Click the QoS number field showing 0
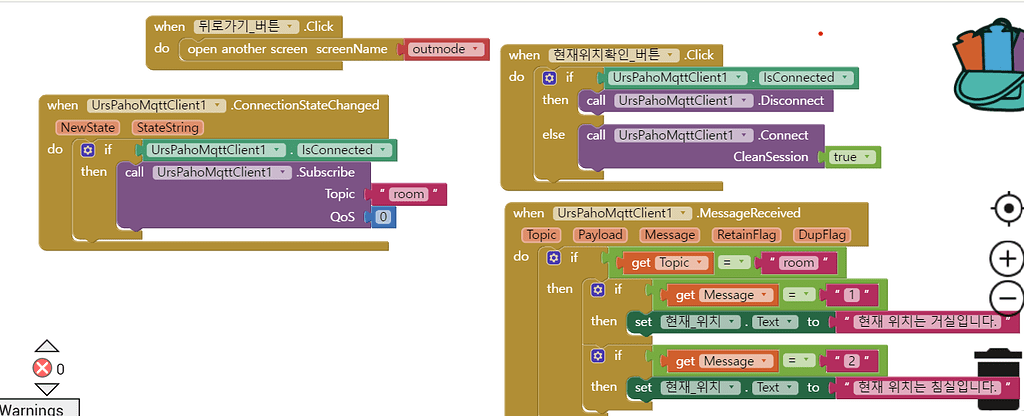 (383, 217)
